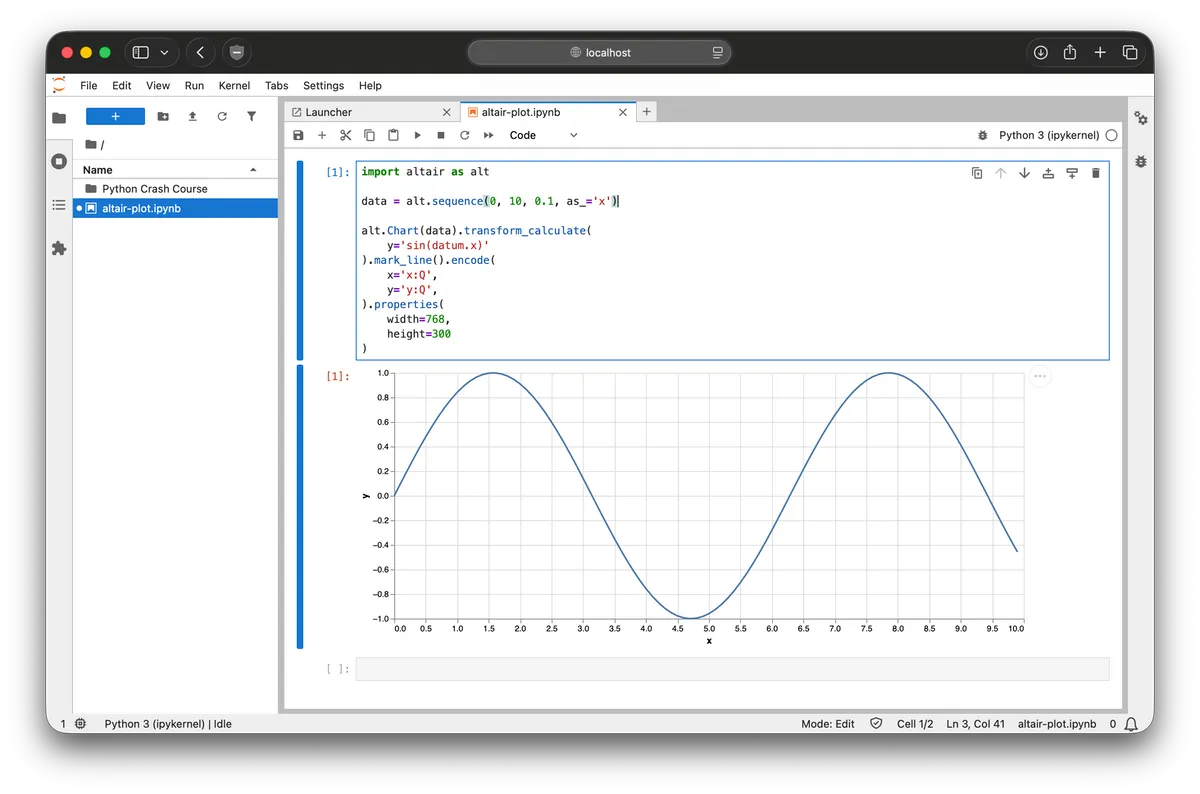The height and width of the screenshot is (794, 1200).
Task: Open Safari share button
Action: [1070, 52]
